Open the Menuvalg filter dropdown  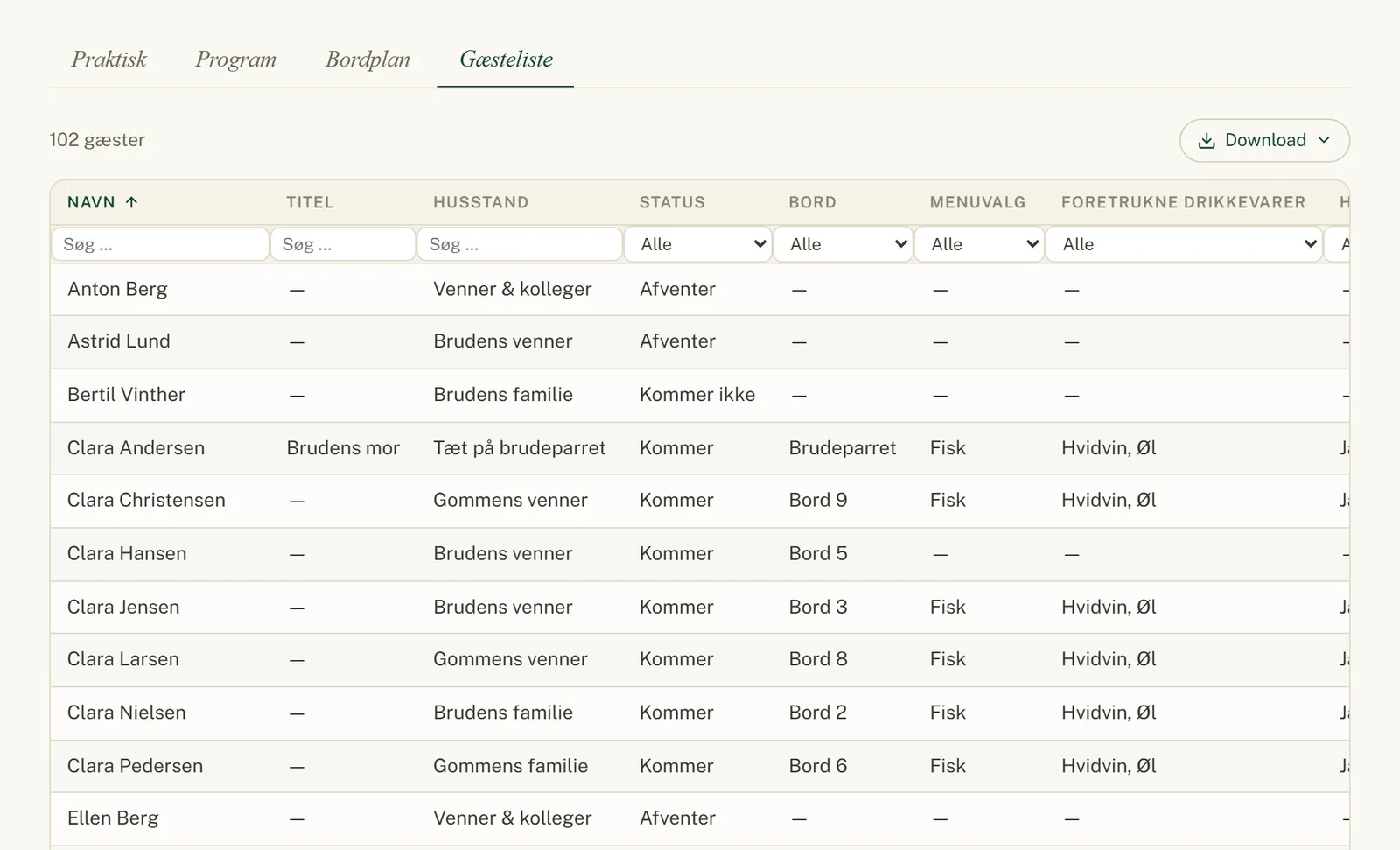tap(979, 244)
